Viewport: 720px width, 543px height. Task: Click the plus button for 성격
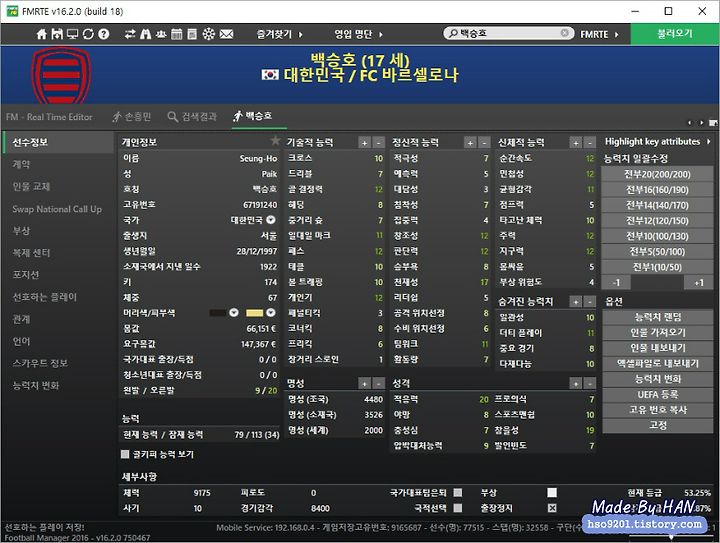pyautogui.click(x=576, y=383)
